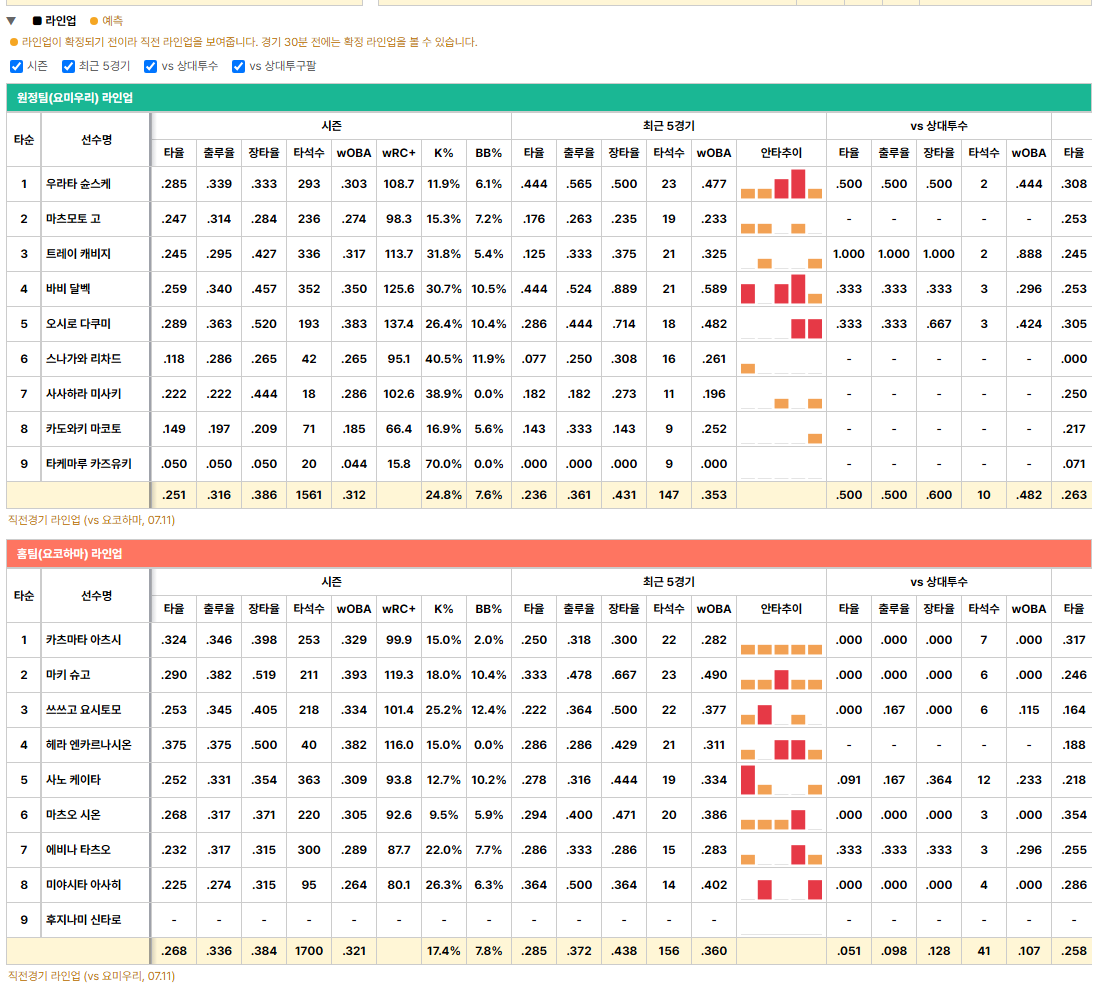Image resolution: width=1098 pixels, height=993 pixels.
Task: Sort home lineup by K% column
Action: coord(443,609)
